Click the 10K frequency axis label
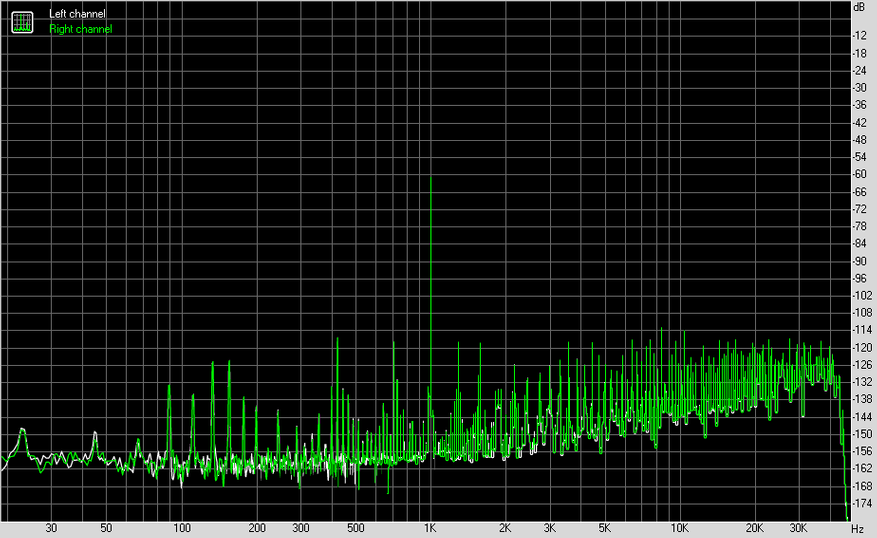This screenshot has height=538, width=877. pos(680,528)
